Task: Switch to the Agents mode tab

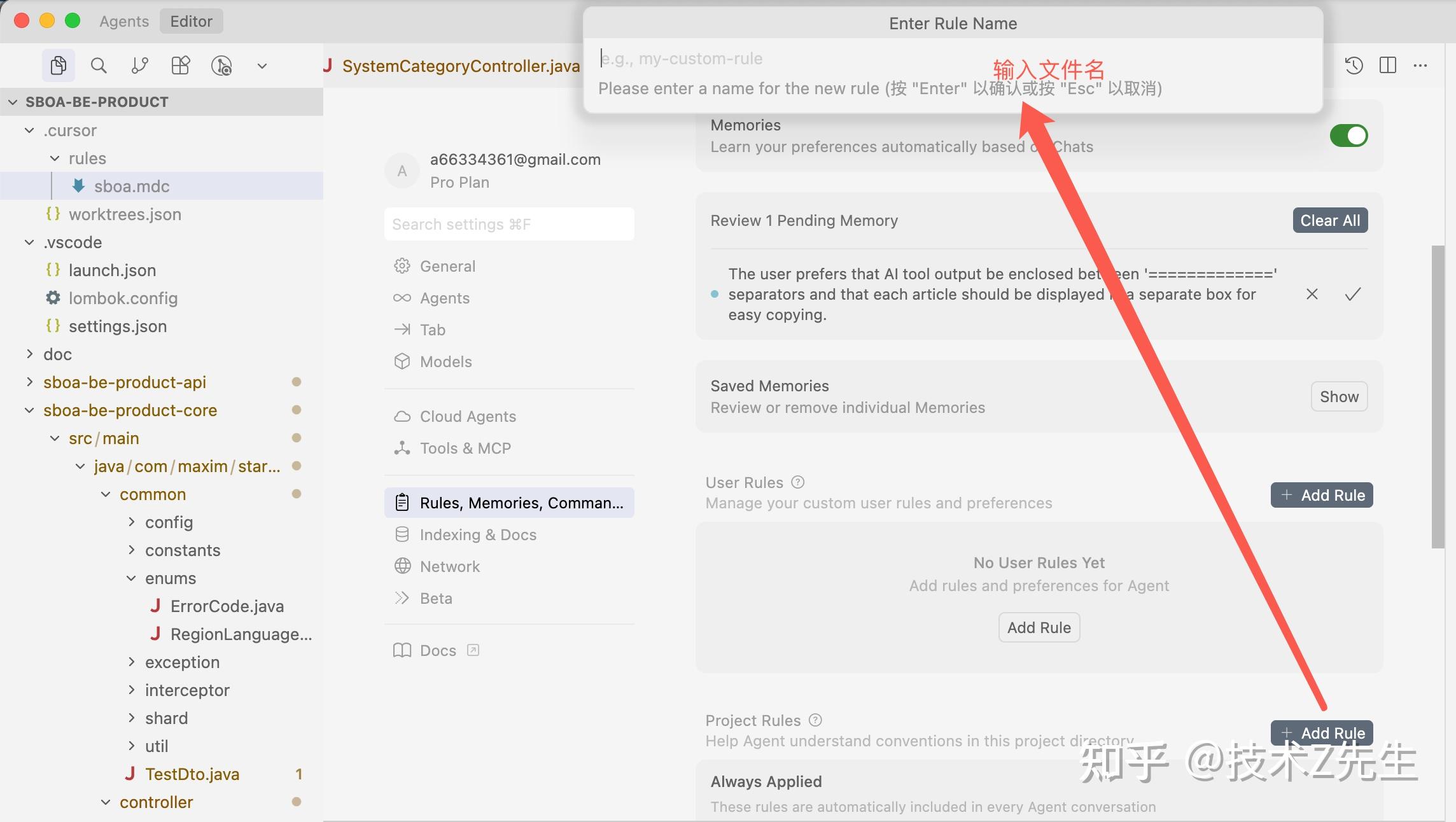Action: 124,21
